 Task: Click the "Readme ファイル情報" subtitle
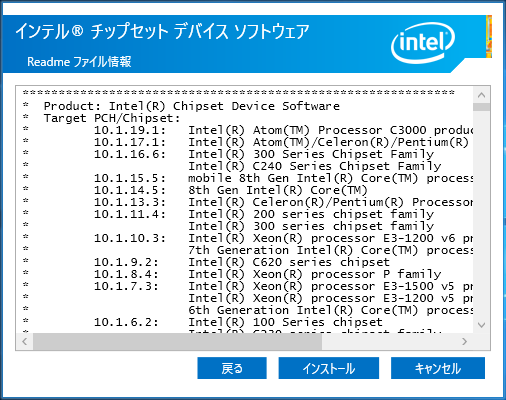click(79, 62)
